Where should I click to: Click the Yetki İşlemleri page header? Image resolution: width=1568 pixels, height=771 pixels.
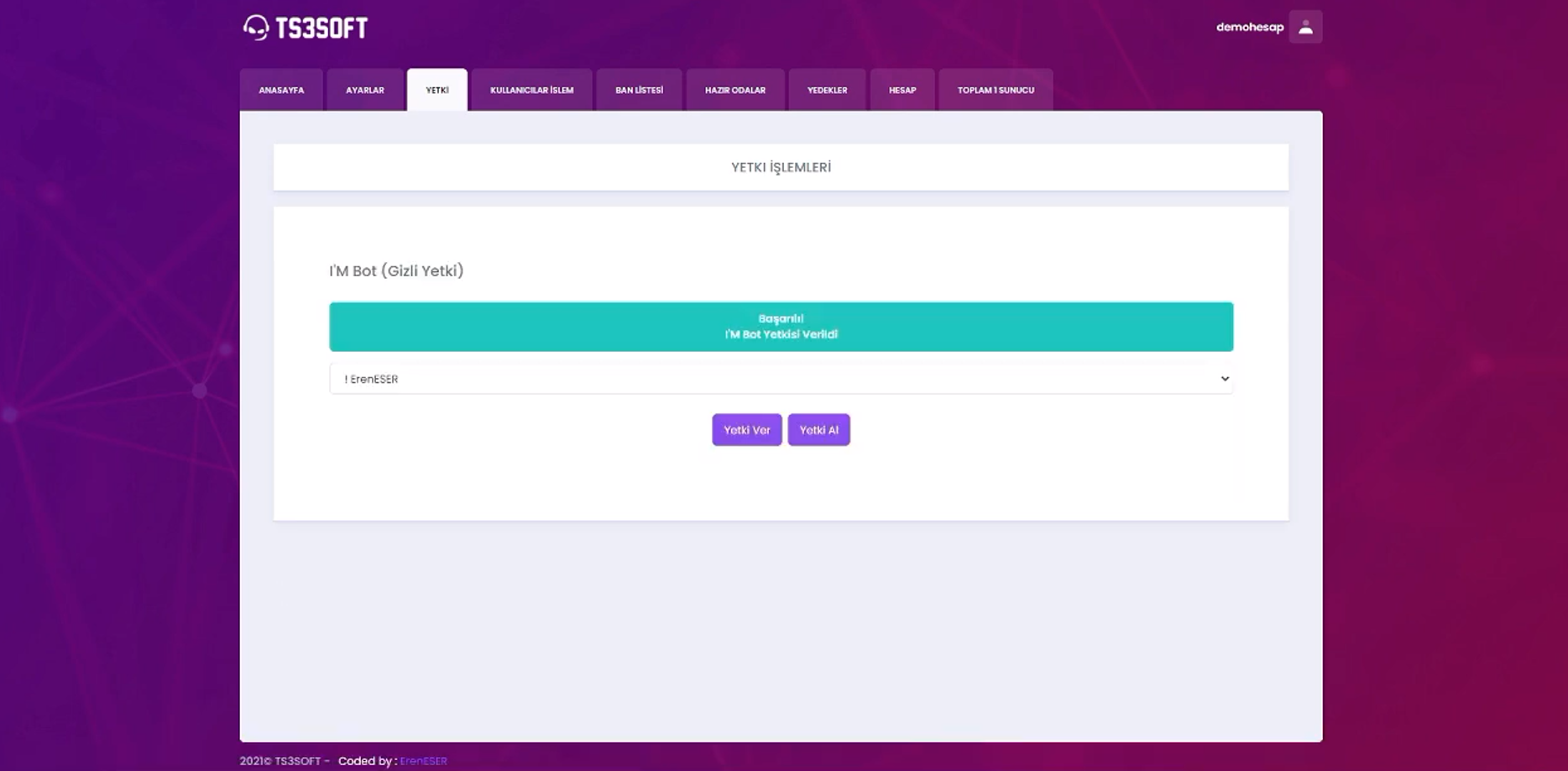pos(781,167)
